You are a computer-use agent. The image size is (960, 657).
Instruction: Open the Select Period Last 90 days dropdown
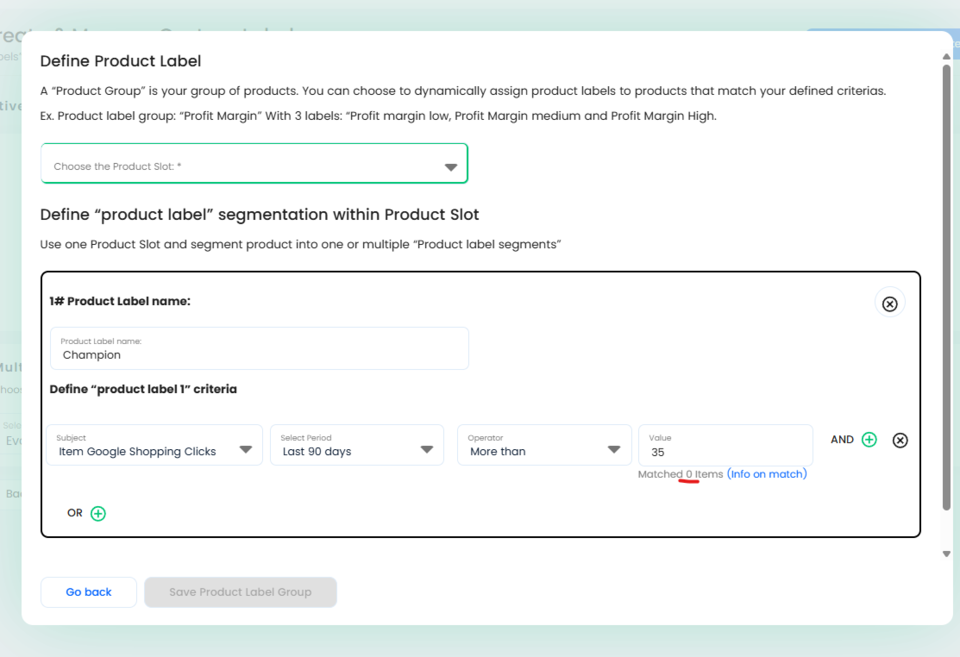[x=357, y=445]
